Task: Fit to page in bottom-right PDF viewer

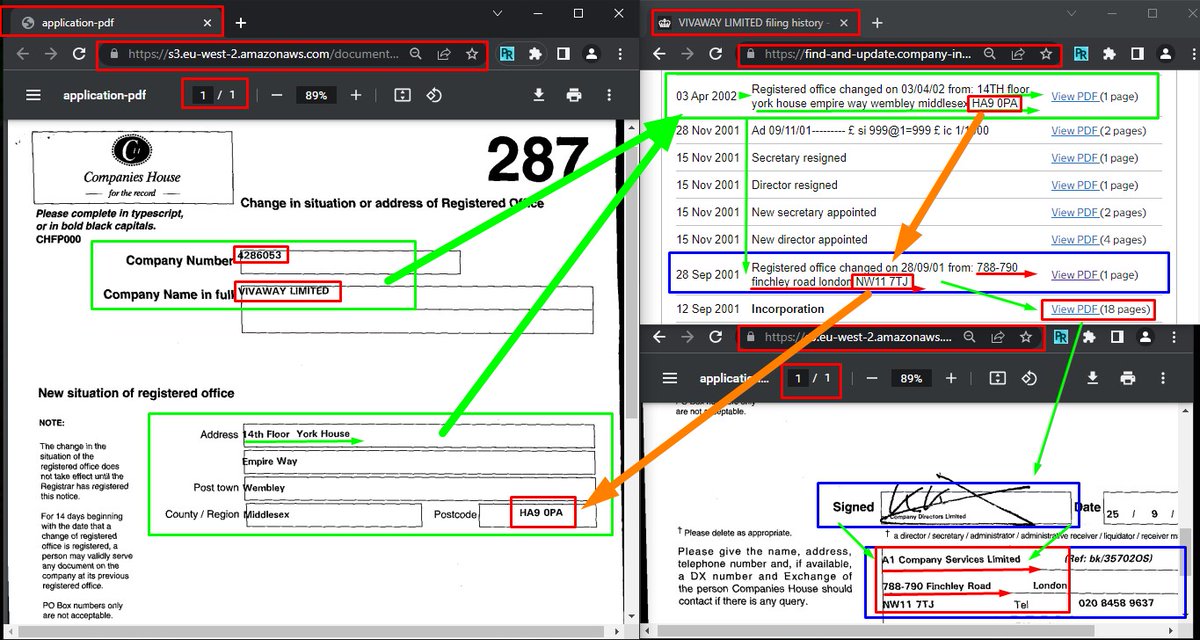Action: click(997, 378)
